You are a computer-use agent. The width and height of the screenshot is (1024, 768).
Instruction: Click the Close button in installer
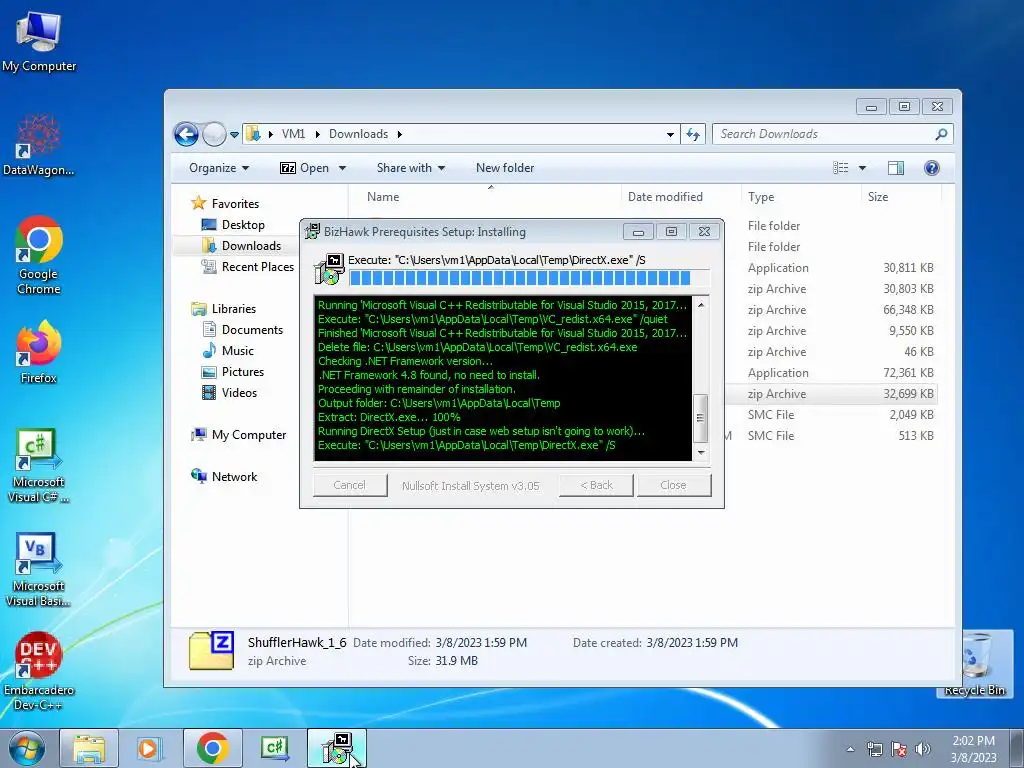[x=673, y=485]
